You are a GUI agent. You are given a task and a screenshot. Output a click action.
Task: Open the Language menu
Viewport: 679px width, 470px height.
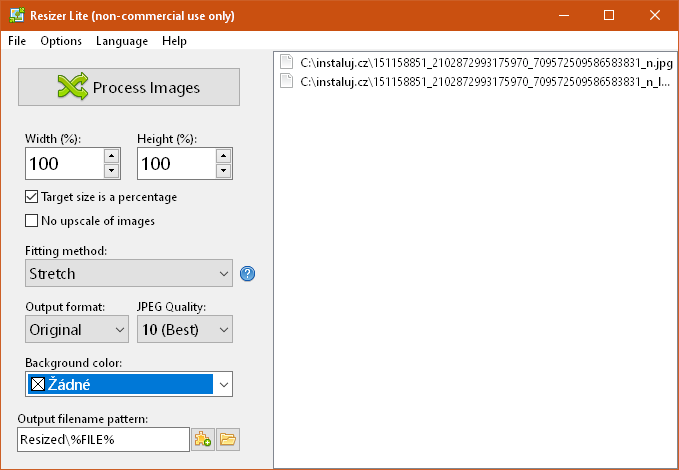(x=122, y=41)
